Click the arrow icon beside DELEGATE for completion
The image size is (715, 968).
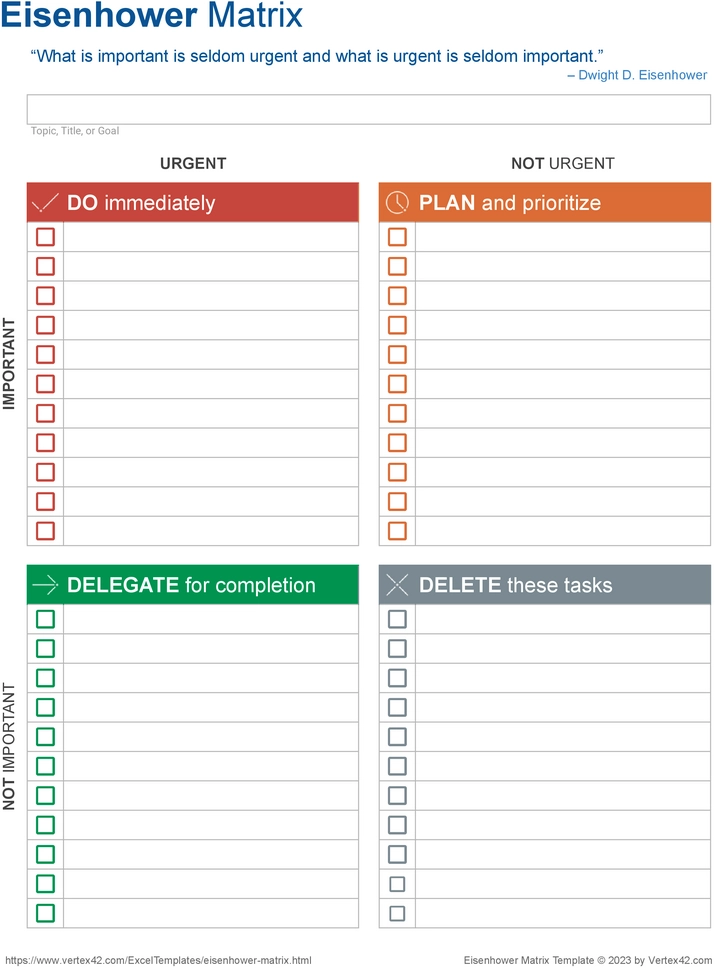45,585
